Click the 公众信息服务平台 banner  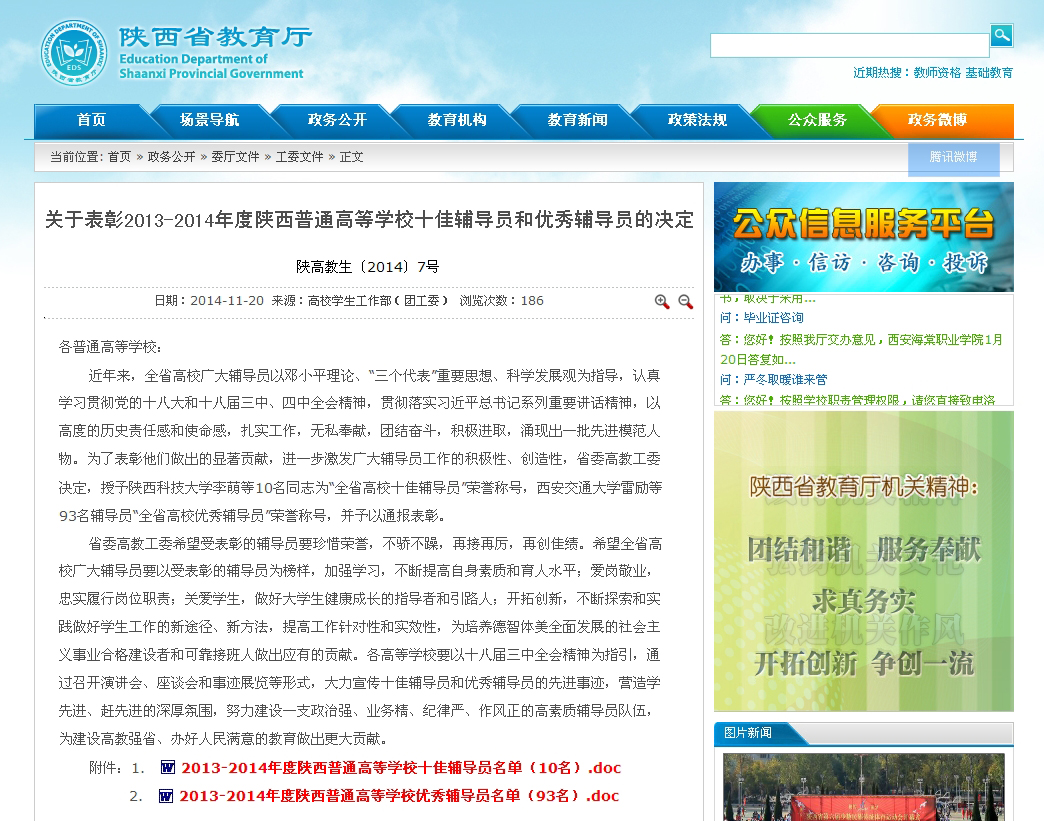click(x=863, y=237)
